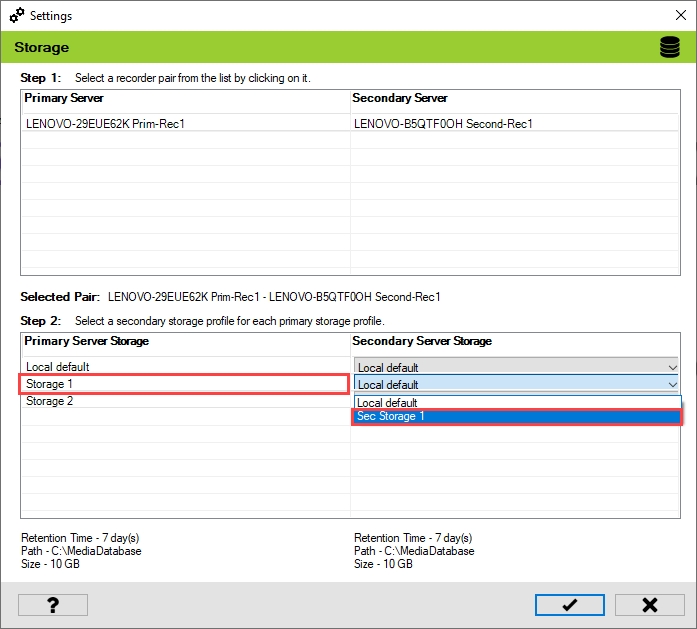Viewport: 697px width, 629px height.
Task: Select Sec Storage 1 from dropdown list
Action: (516, 416)
